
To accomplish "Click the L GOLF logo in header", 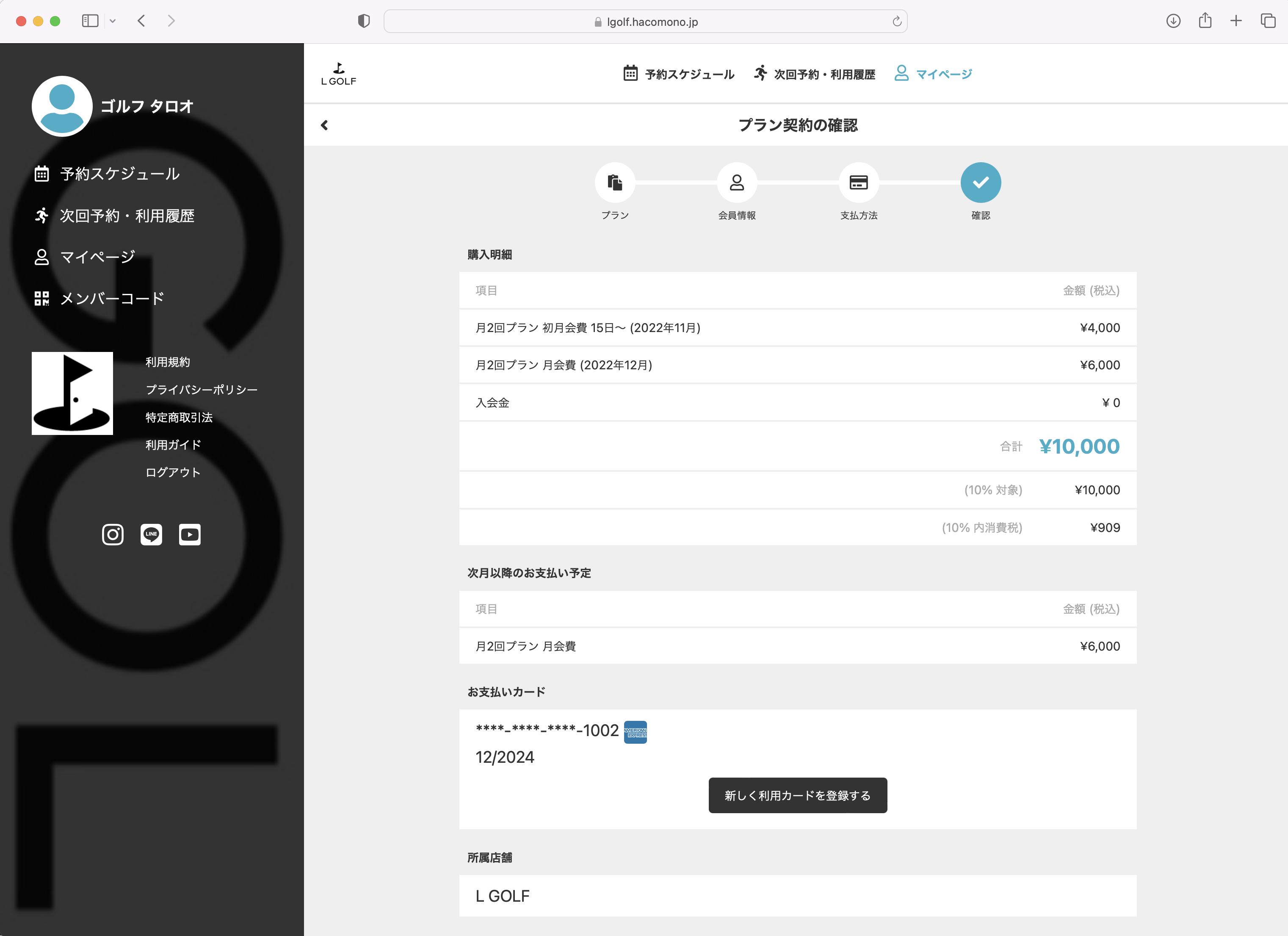I will click(x=338, y=74).
